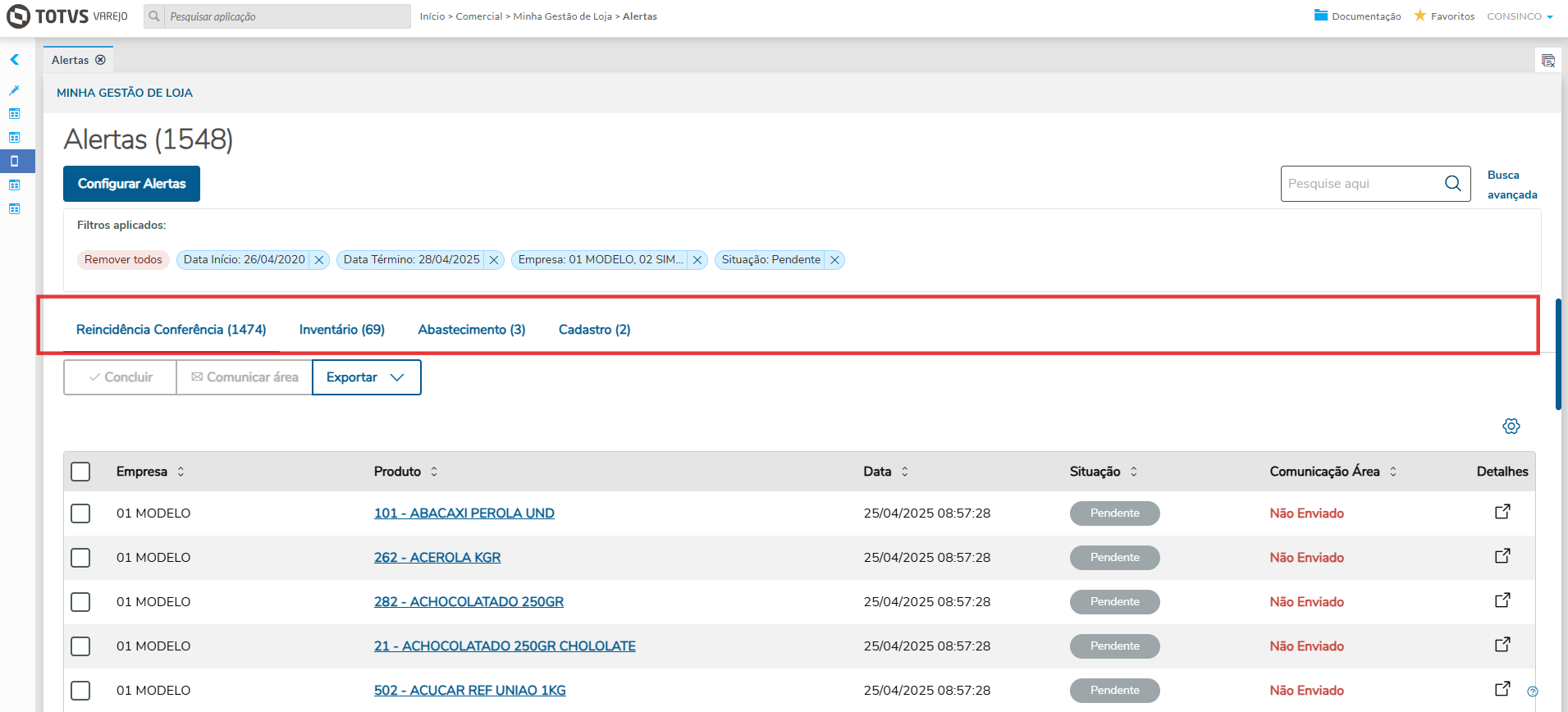Check the row for 282 - ACHOCOLATADO 250GR
1568x712 pixels.
[80, 602]
